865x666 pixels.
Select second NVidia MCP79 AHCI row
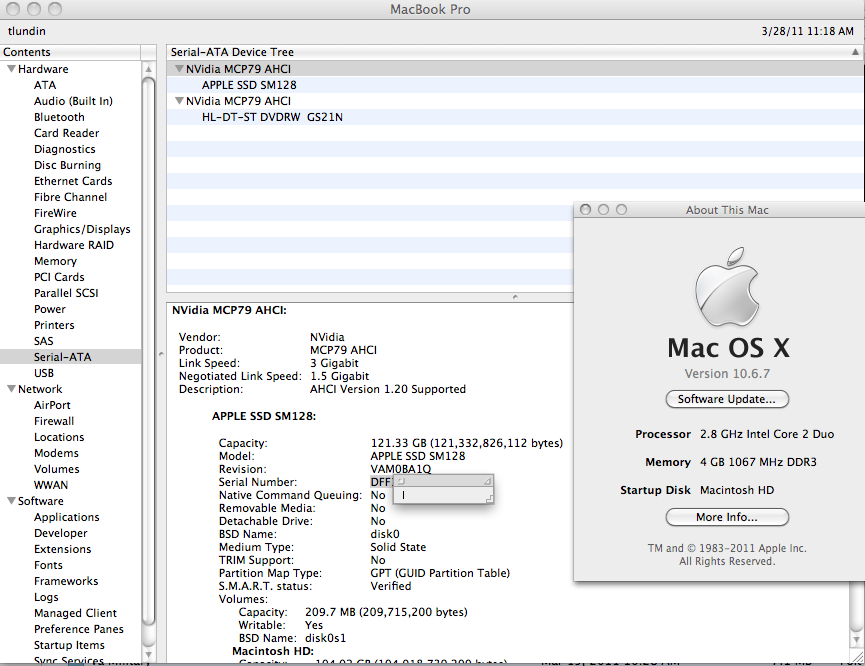515,101
